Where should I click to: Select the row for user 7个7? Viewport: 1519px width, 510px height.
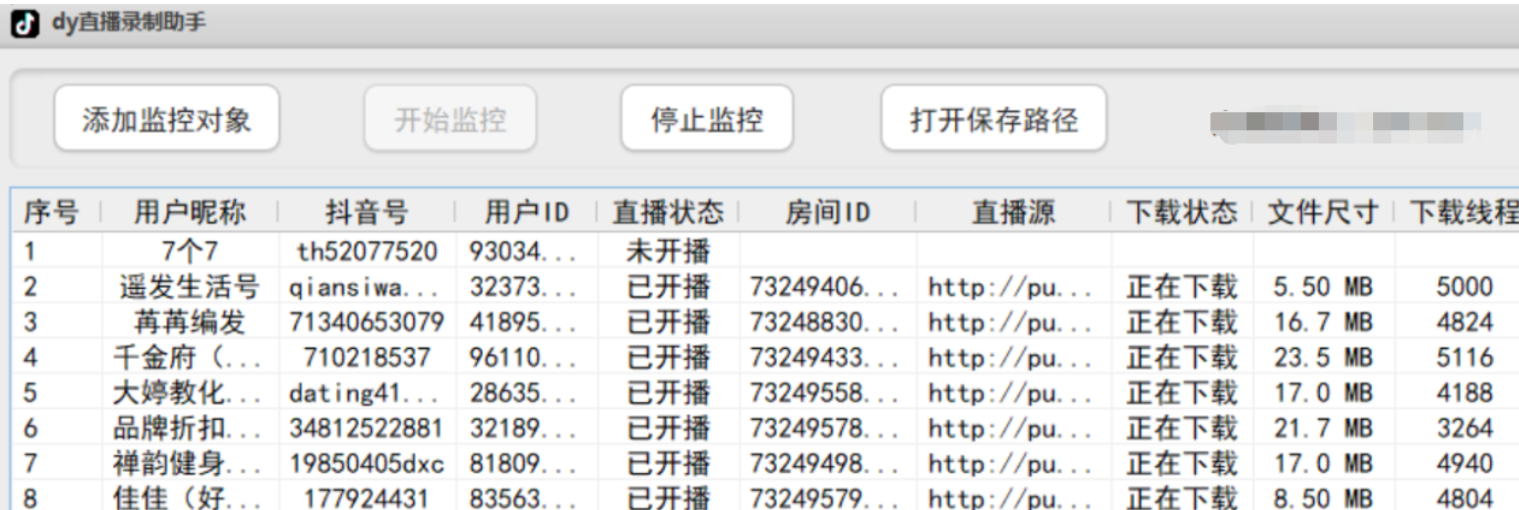pos(189,251)
